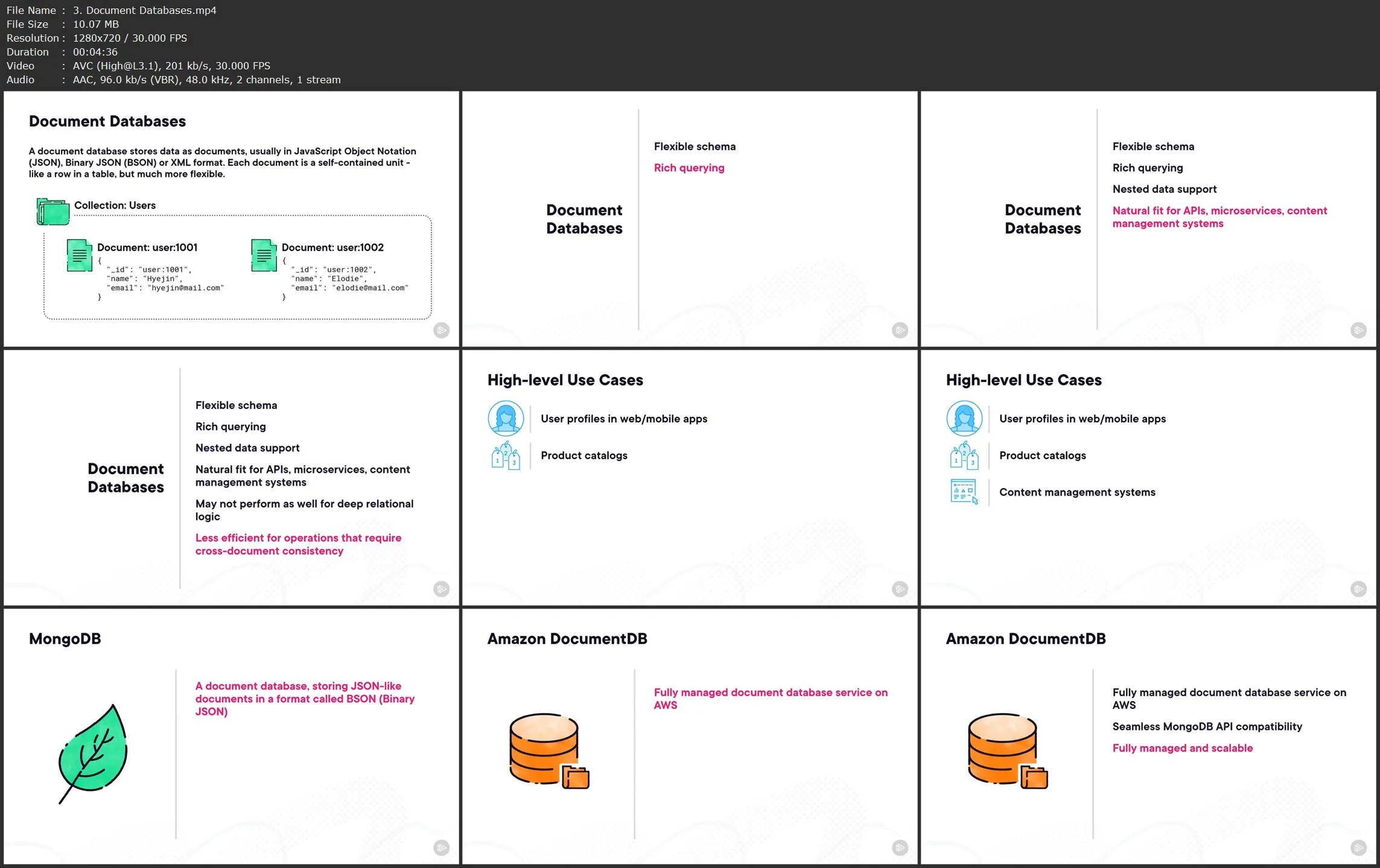Click the 'May not perform as well for deep relational logic' bullet
The image size is (1380, 868).
[x=304, y=510]
